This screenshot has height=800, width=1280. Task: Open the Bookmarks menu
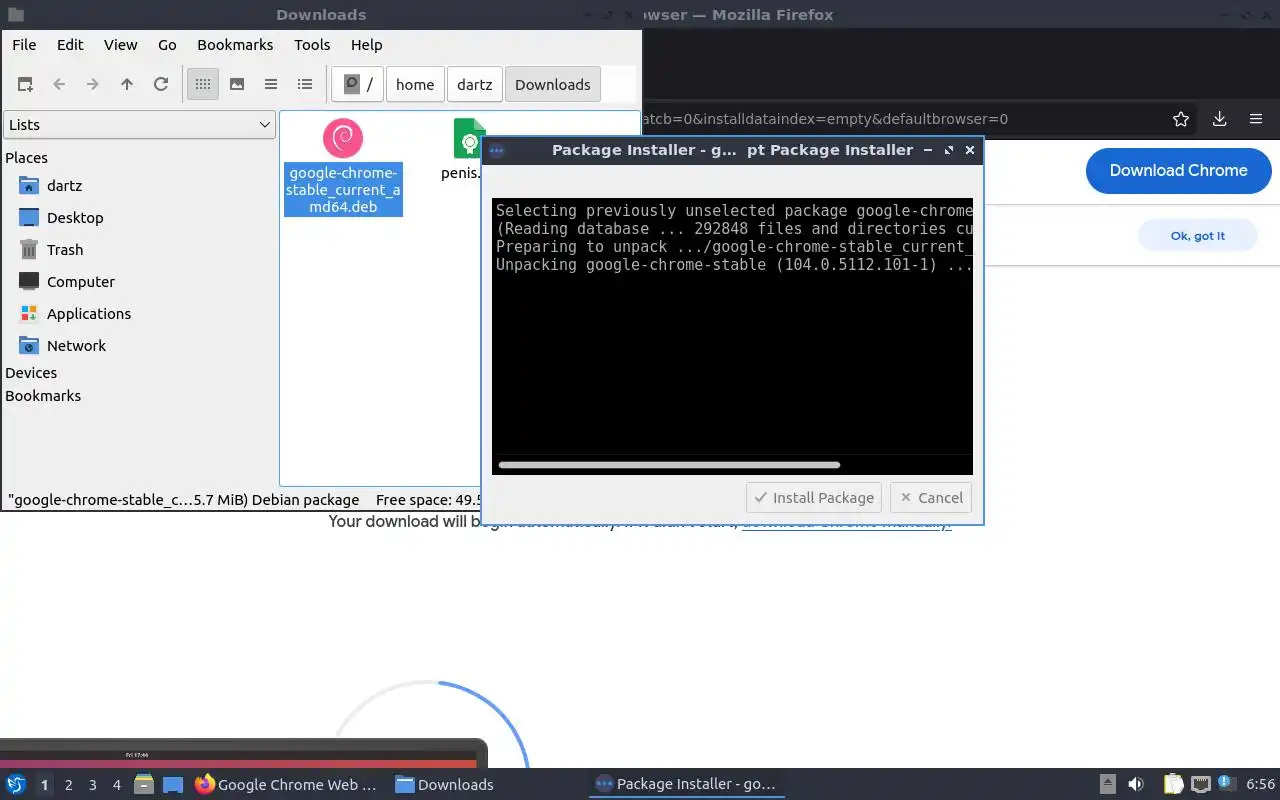pyautogui.click(x=235, y=45)
